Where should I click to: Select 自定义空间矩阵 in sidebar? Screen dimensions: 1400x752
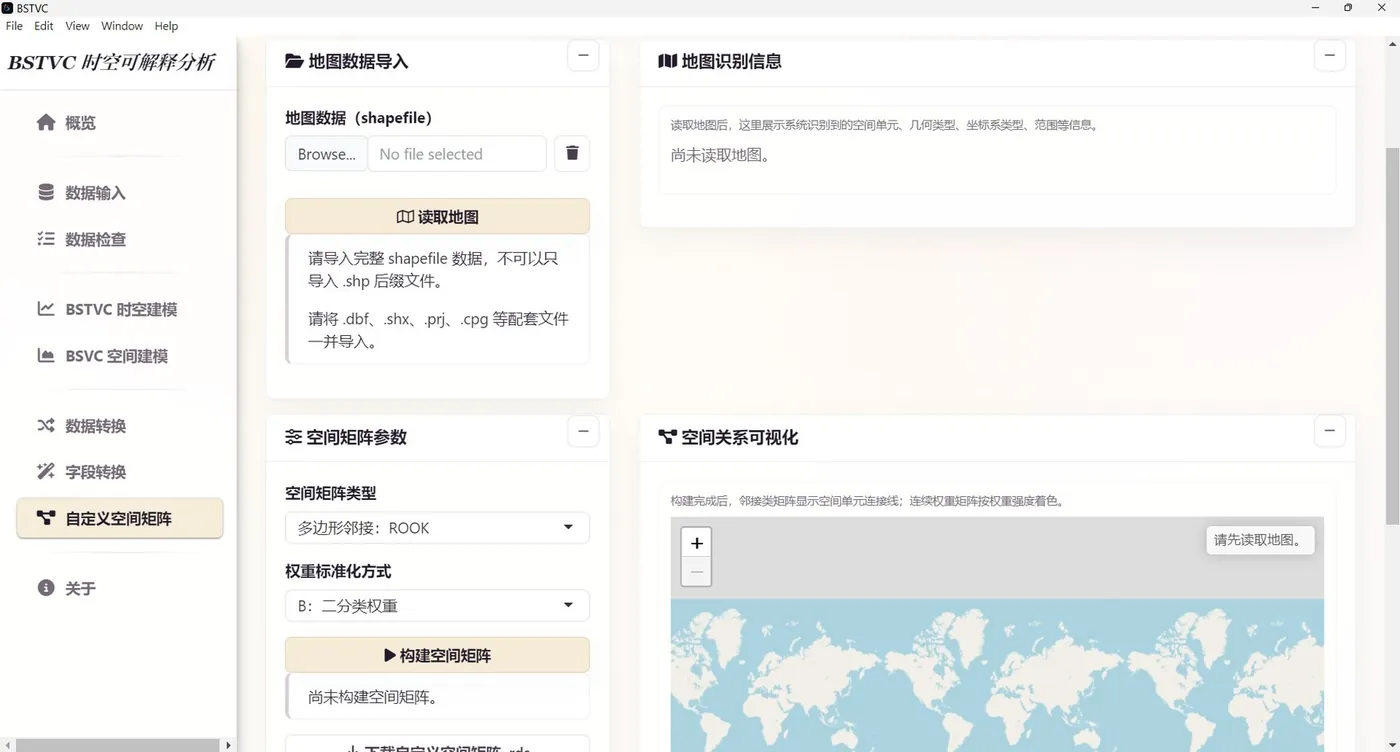coord(120,518)
